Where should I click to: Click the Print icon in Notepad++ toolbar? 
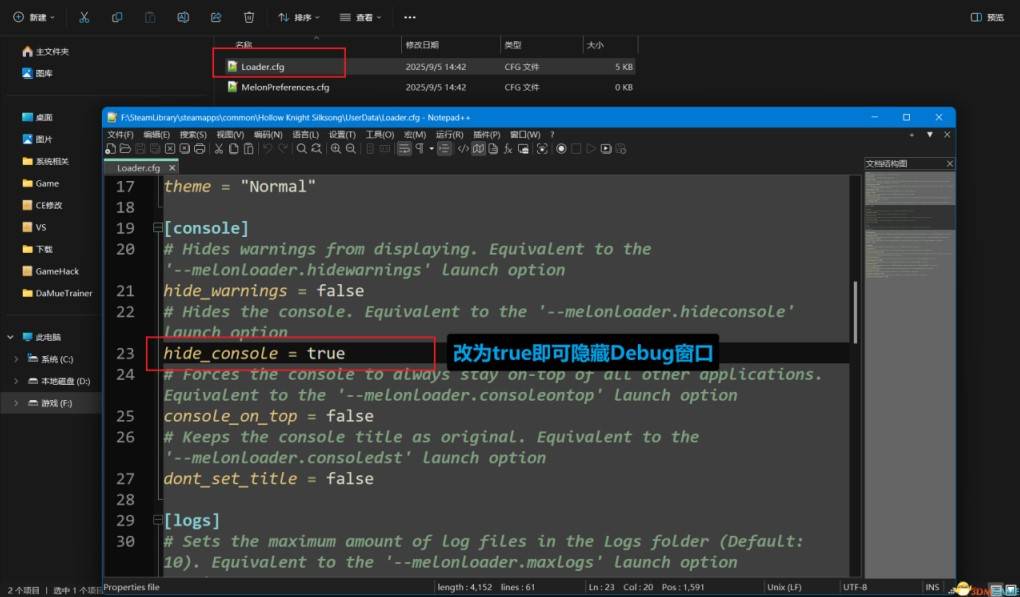200,149
